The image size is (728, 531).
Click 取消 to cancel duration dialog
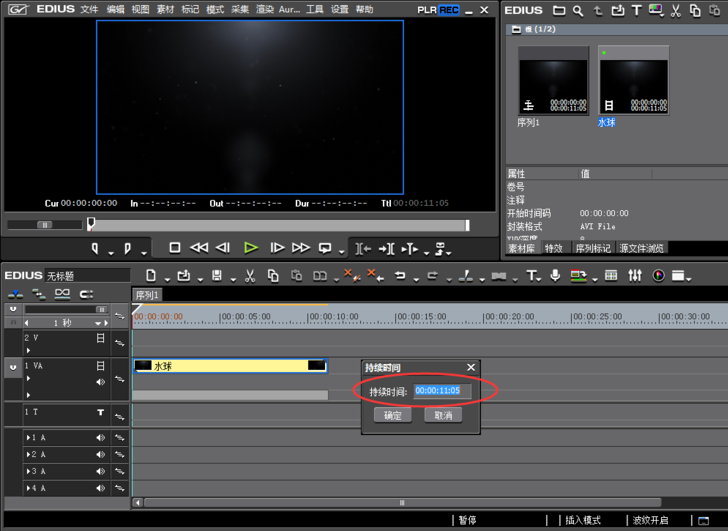tap(443, 415)
